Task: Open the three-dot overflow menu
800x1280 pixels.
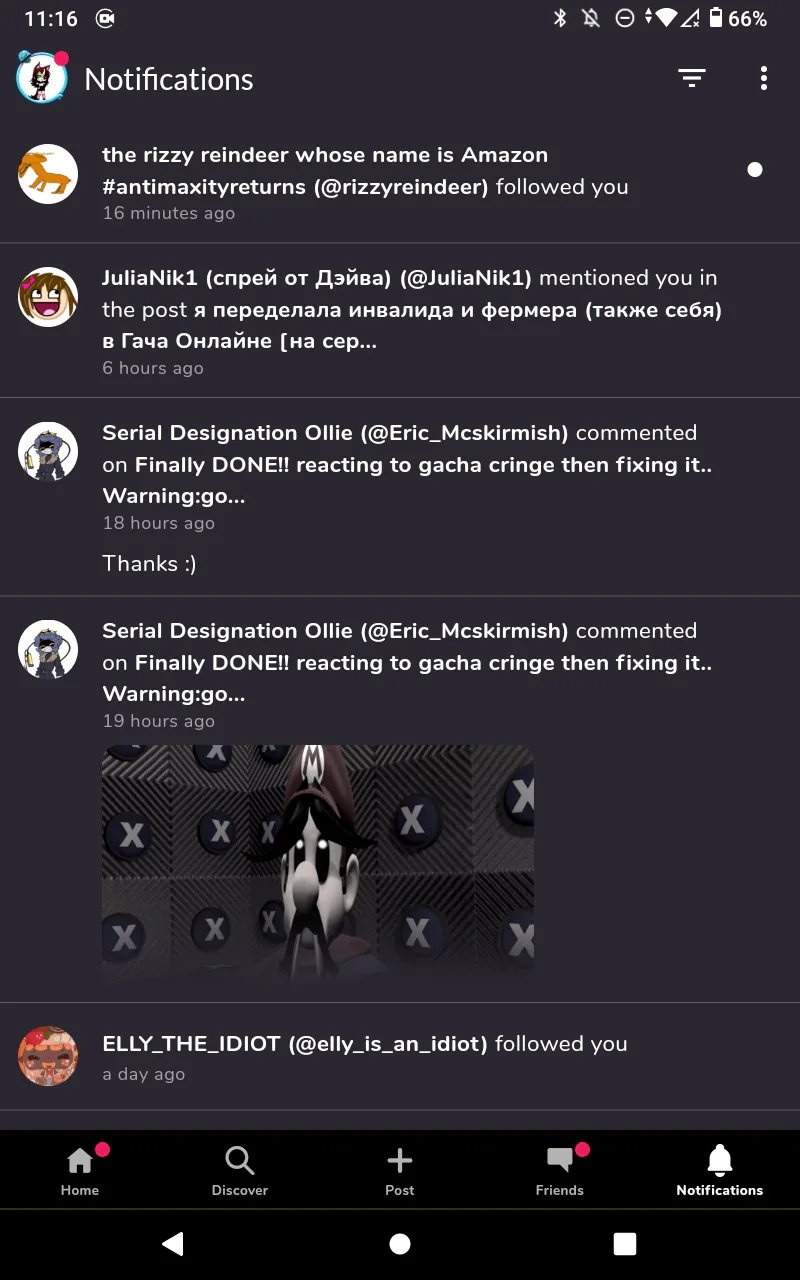Action: pos(764,79)
